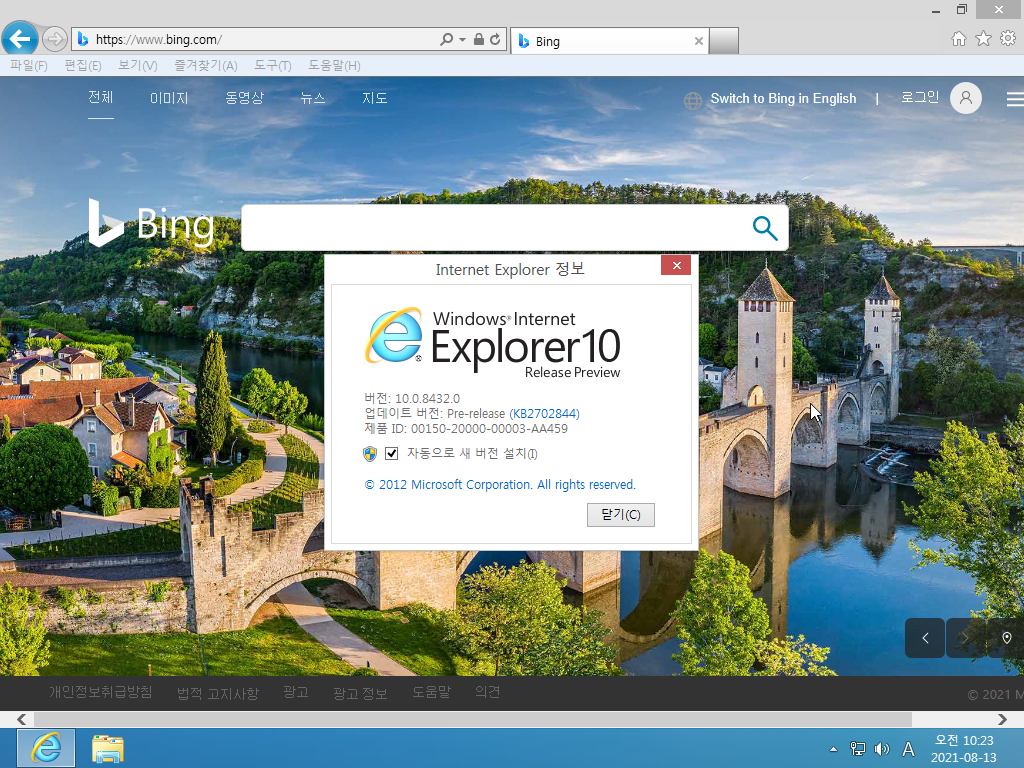1024x768 pixels.
Task: Uncheck 자동으로 새 버전 설치
Action: click(x=390, y=453)
